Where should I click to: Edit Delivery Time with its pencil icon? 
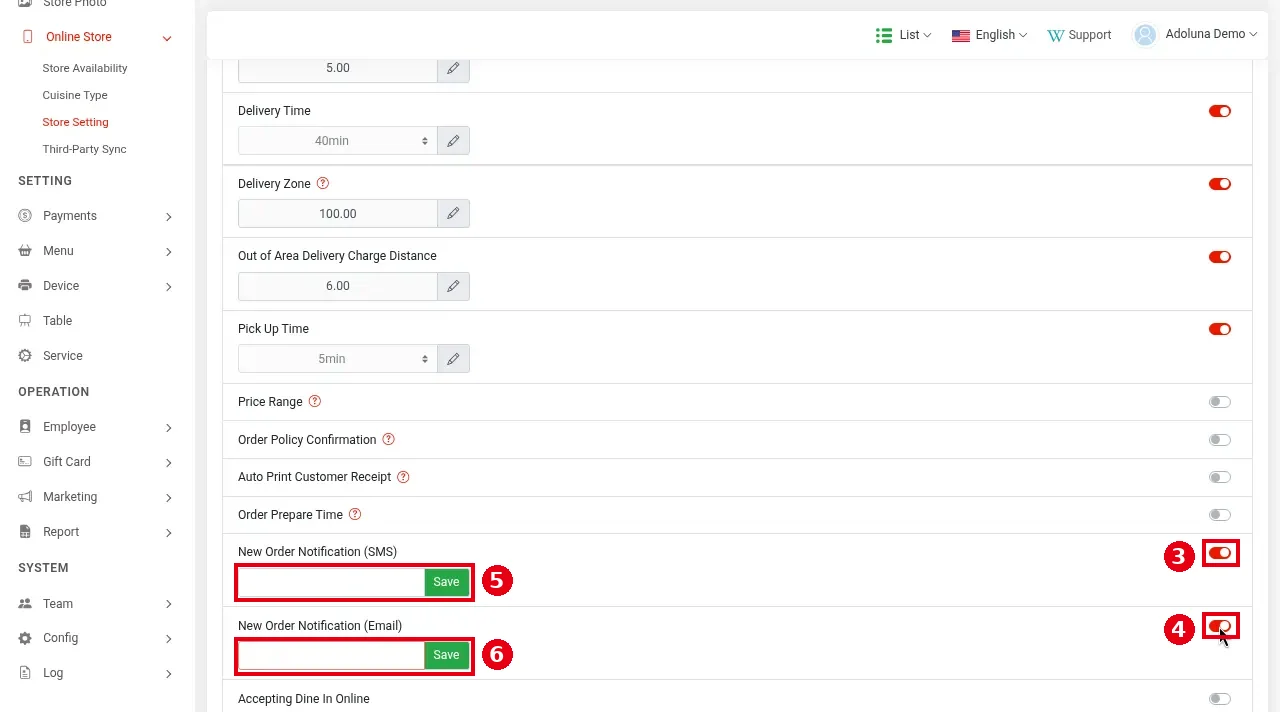453,141
